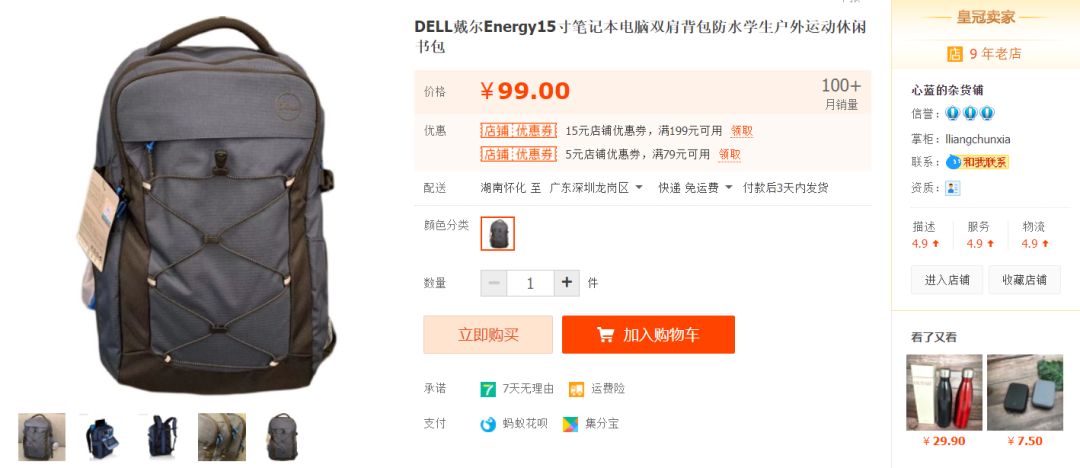Select the open backpack thumbnail image
Image resolution: width=1080 pixels, height=468 pixels.
pyautogui.click(x=101, y=437)
